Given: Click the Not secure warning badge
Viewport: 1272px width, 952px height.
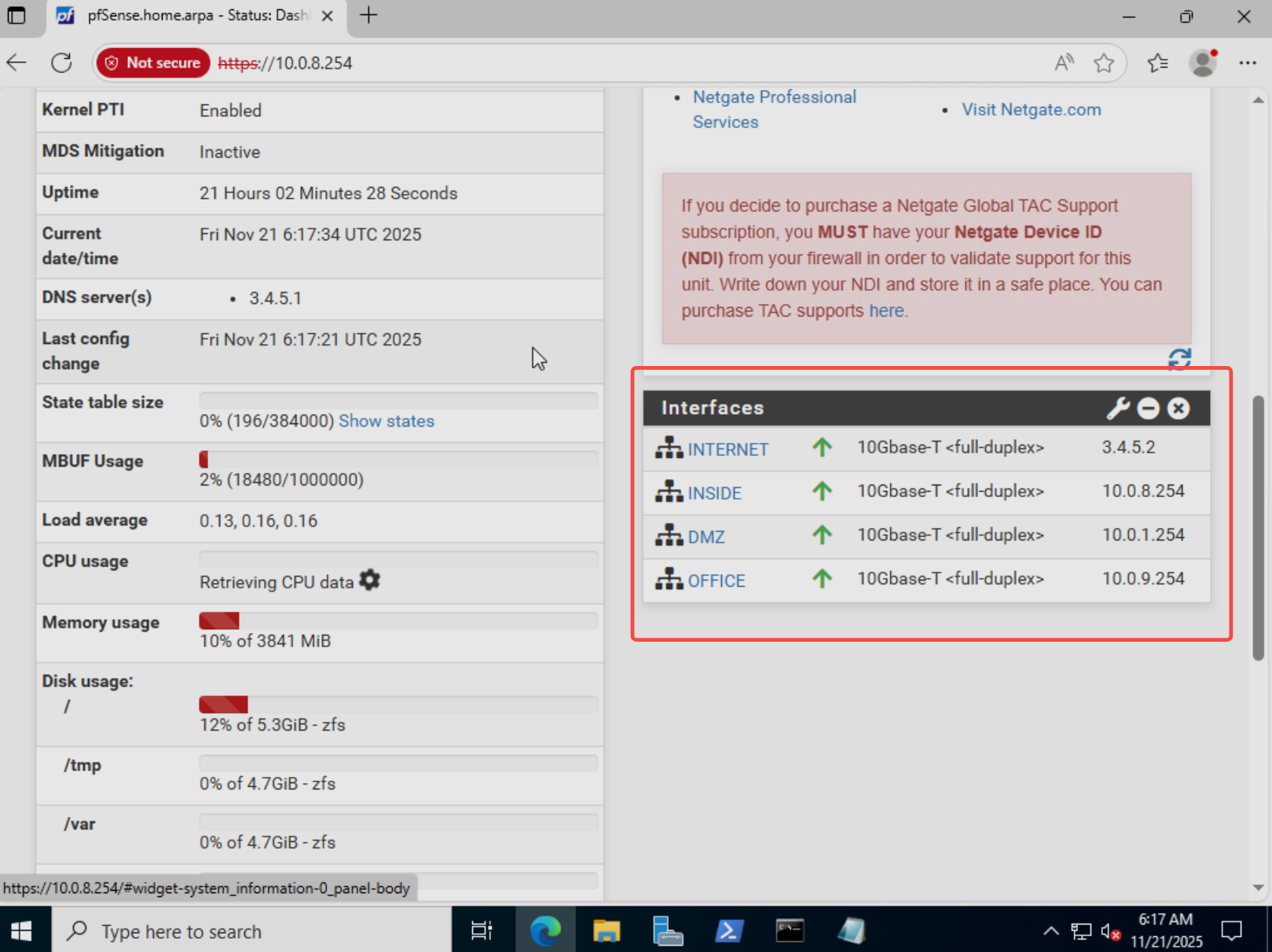Looking at the screenshot, I should (x=153, y=63).
